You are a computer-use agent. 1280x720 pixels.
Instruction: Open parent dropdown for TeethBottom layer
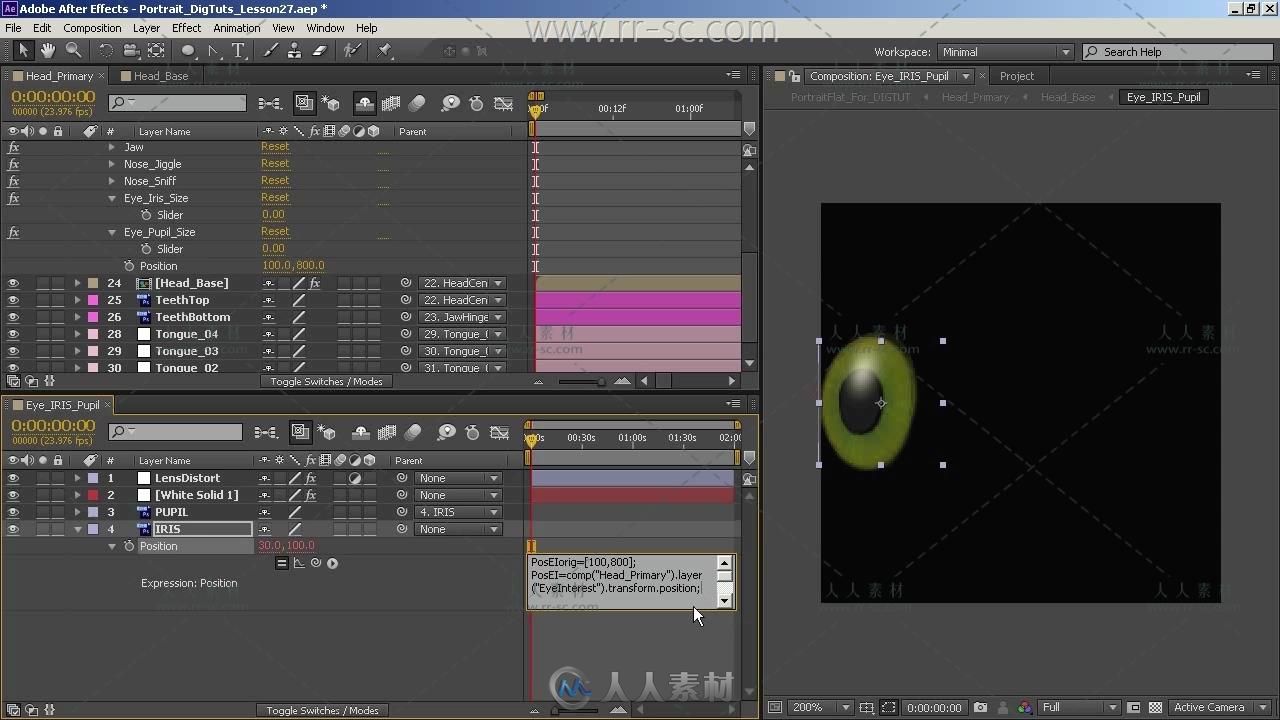pos(462,317)
